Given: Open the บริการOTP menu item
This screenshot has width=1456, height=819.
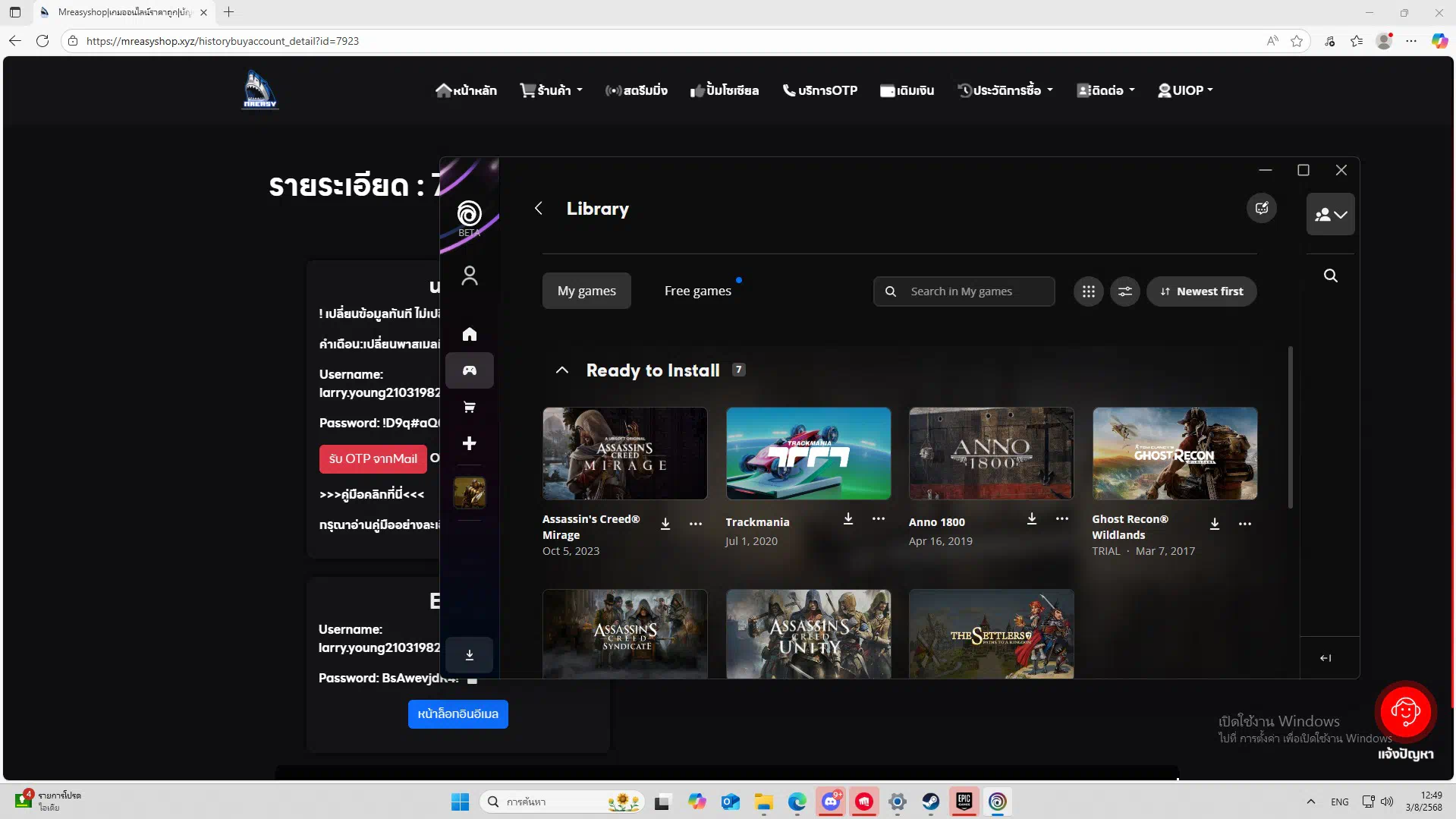Looking at the screenshot, I should (x=820, y=90).
